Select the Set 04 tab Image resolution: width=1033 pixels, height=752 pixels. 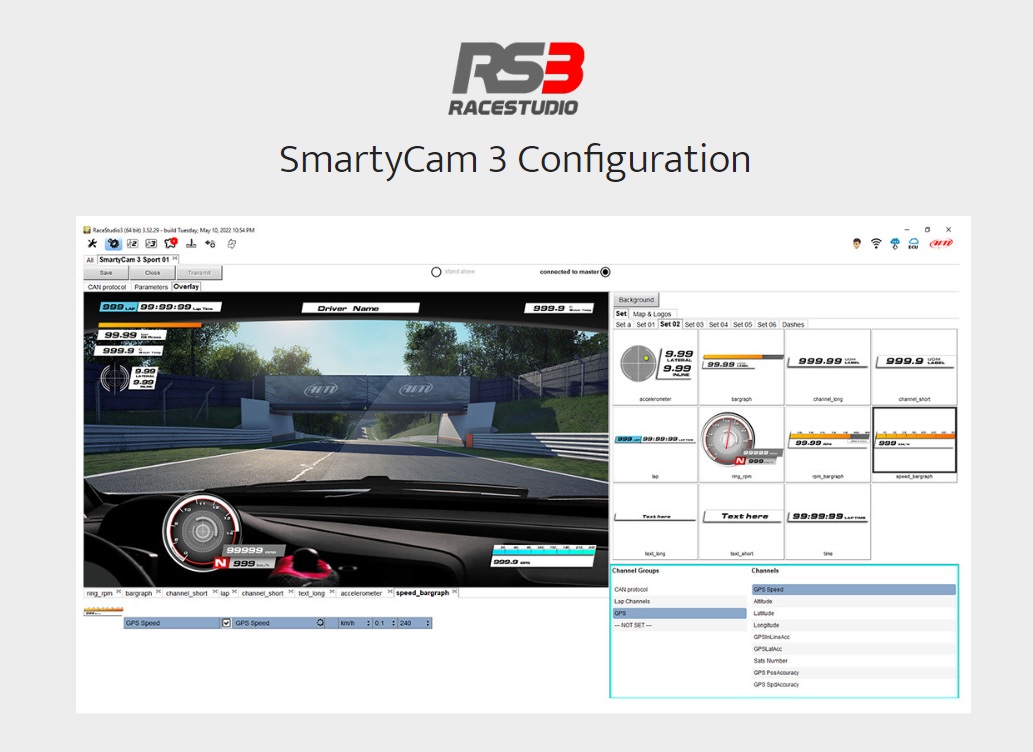718,324
